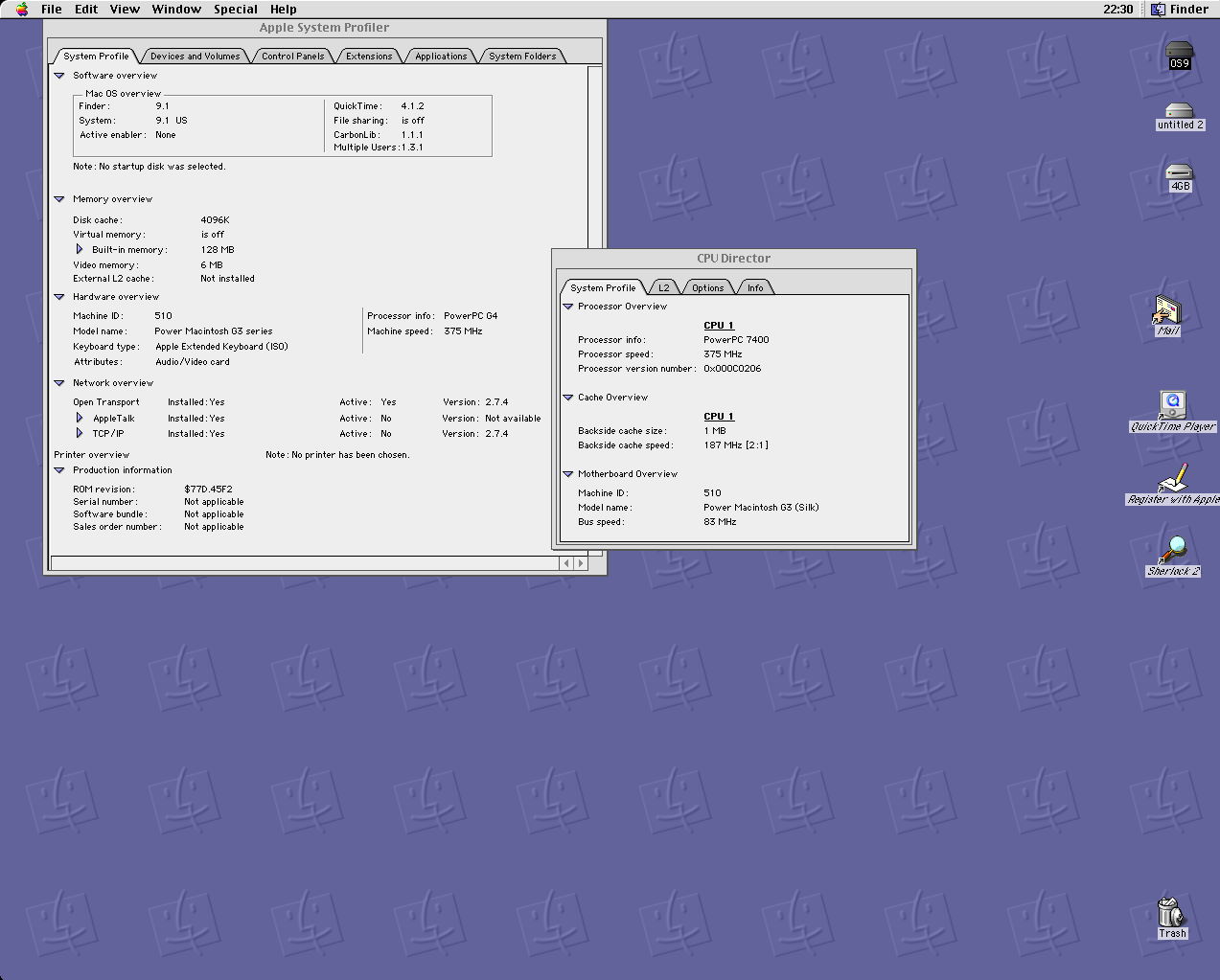Click the 'PowerPC 7400' processor info value
This screenshot has width=1220, height=980.
pyautogui.click(x=736, y=340)
